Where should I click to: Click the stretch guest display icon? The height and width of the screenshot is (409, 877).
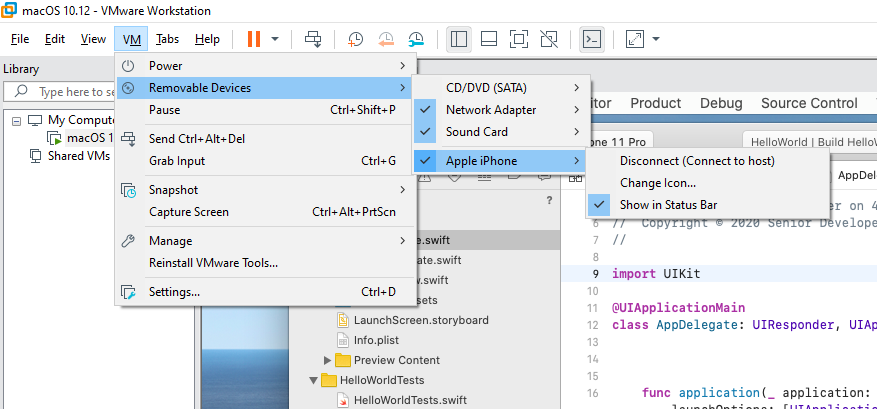click(x=635, y=39)
